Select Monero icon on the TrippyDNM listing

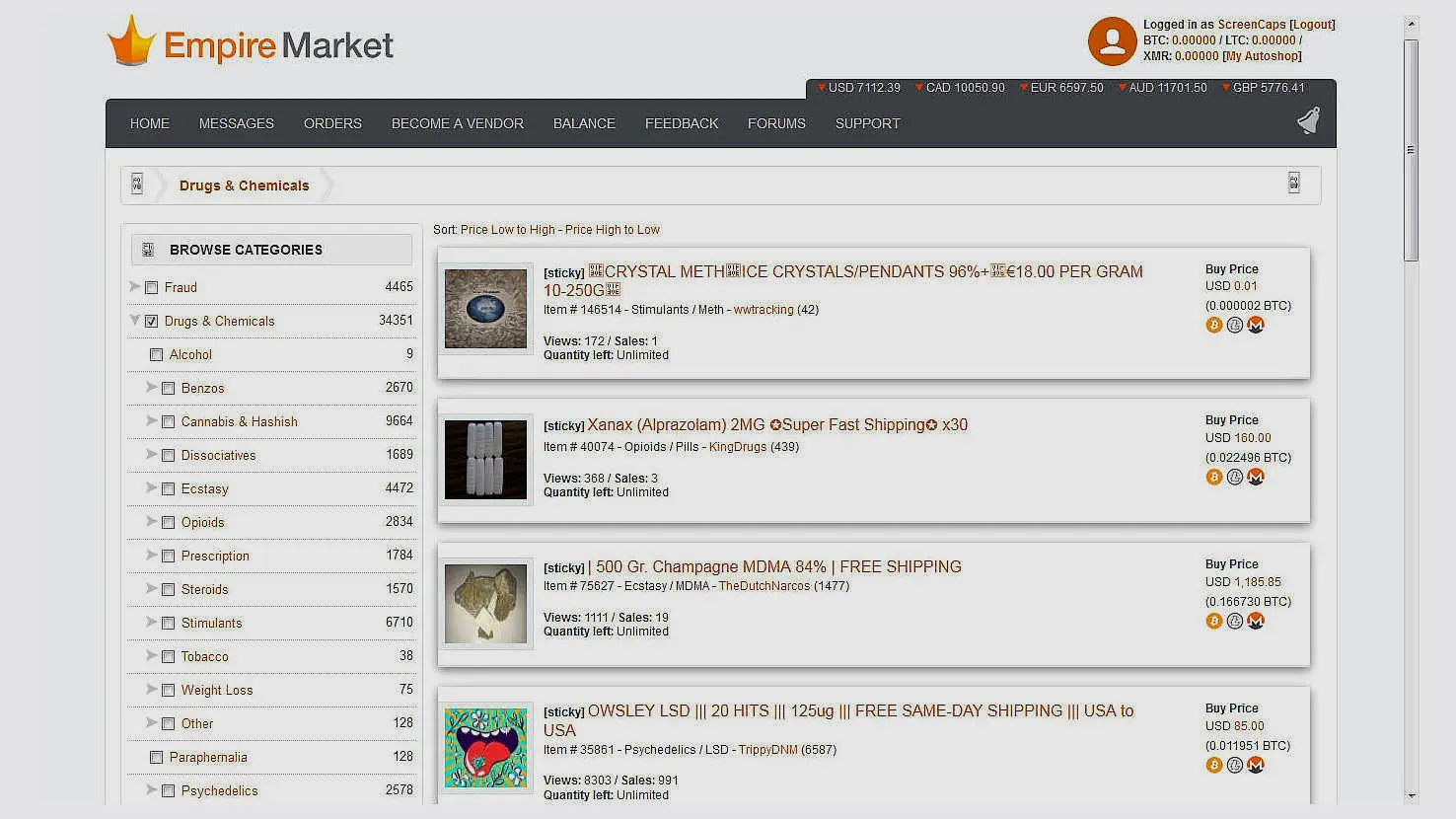point(1256,765)
